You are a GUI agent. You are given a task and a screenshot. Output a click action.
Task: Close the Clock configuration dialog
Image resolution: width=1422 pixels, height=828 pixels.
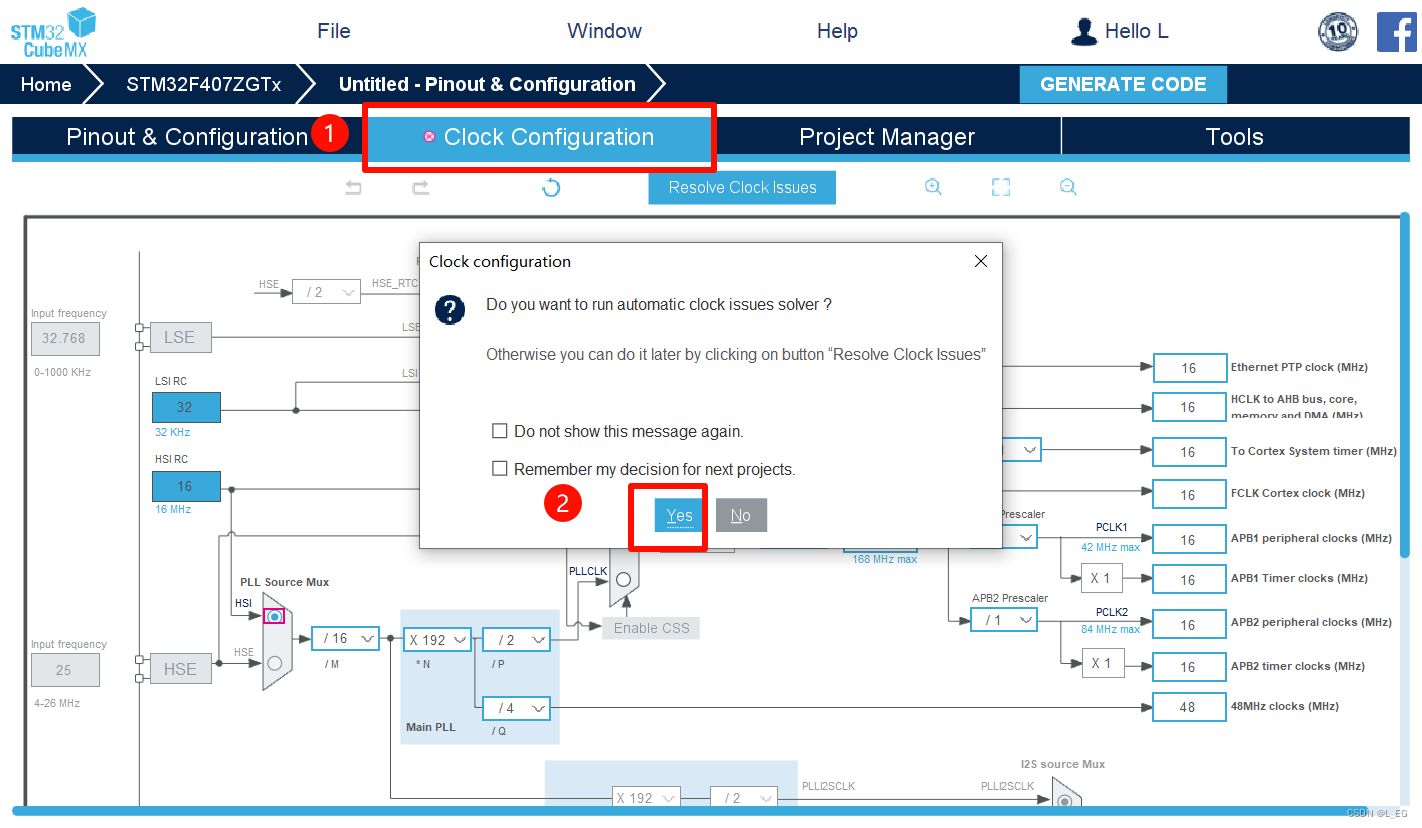click(981, 261)
